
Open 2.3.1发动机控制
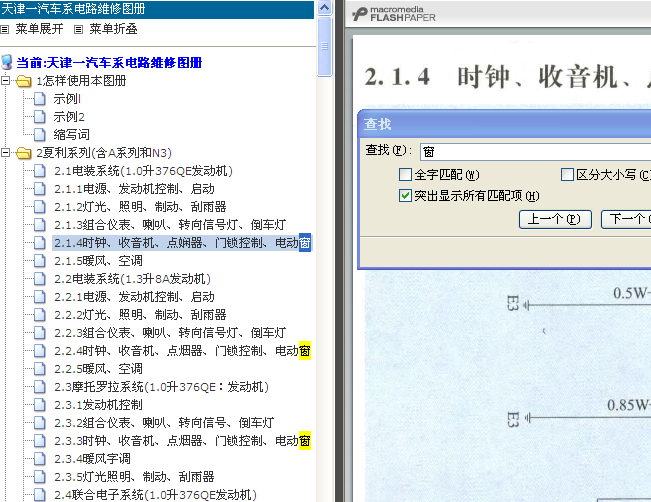98,404
